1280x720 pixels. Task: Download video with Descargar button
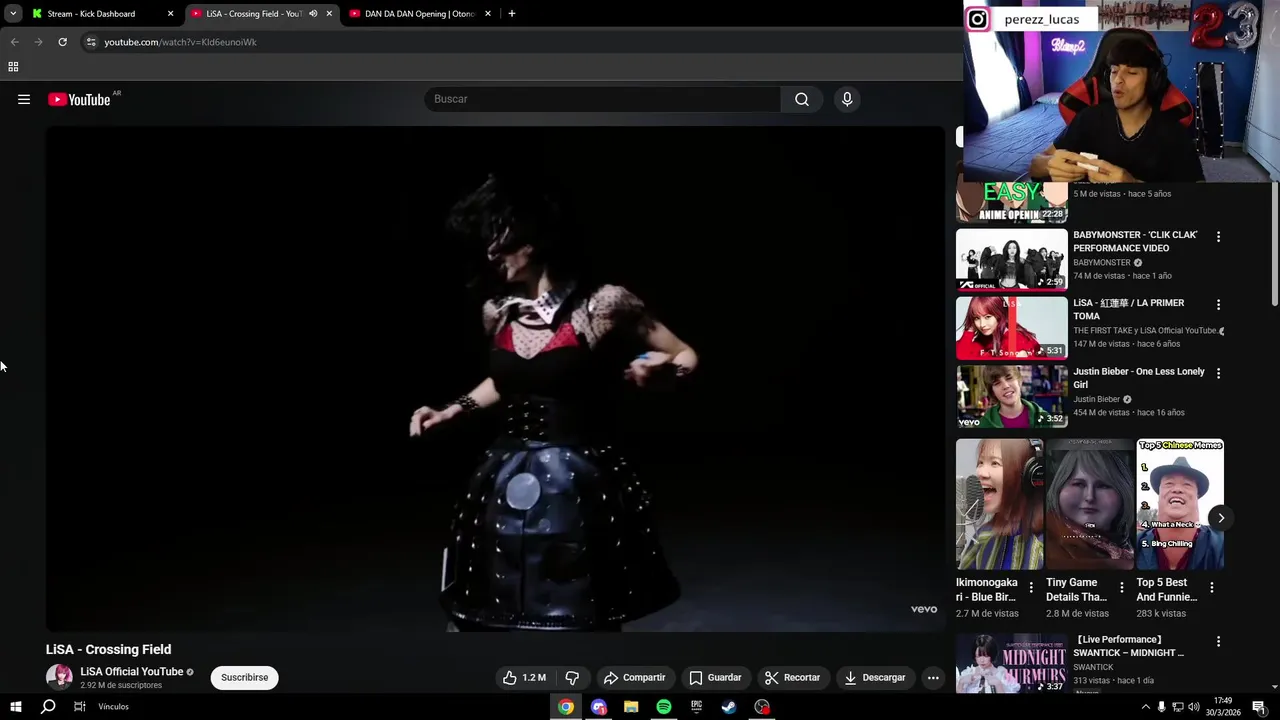[875, 677]
